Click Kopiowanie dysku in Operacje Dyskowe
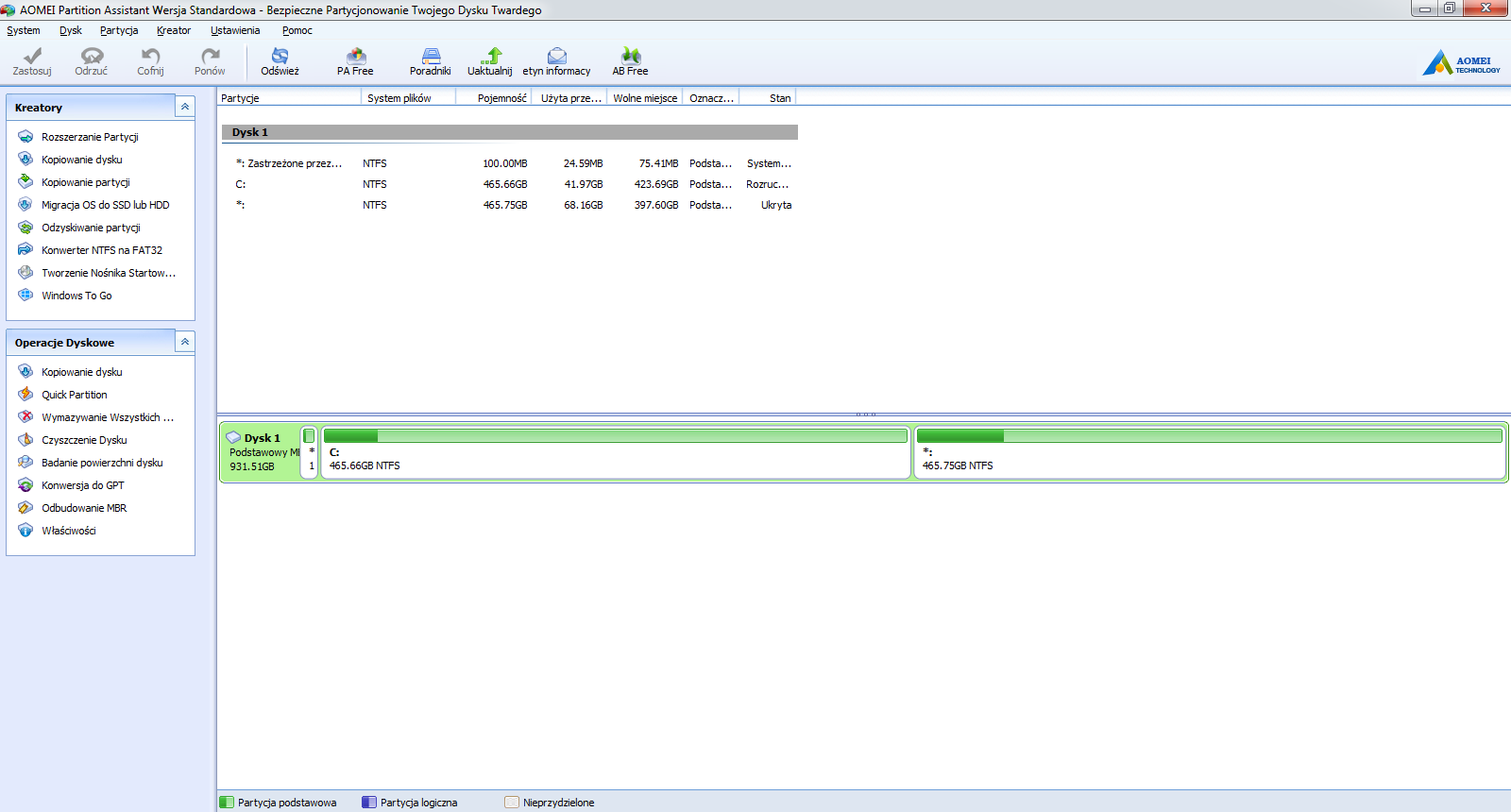This screenshot has width=1511, height=812. point(82,372)
